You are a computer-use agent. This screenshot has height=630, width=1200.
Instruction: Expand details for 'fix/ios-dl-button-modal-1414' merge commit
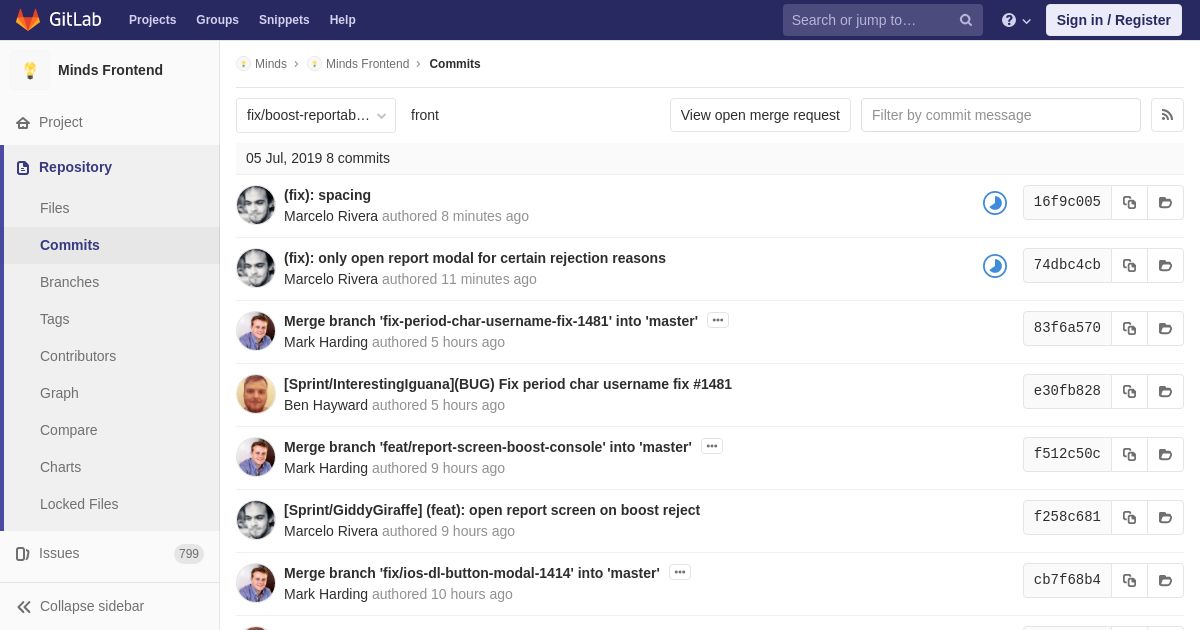pos(680,572)
